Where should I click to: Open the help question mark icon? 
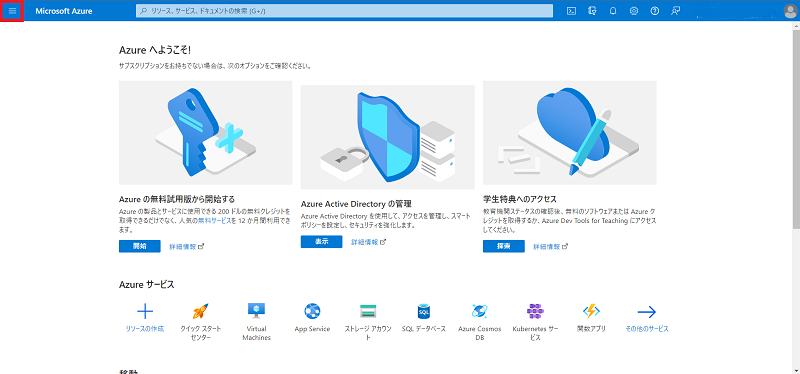pos(655,11)
